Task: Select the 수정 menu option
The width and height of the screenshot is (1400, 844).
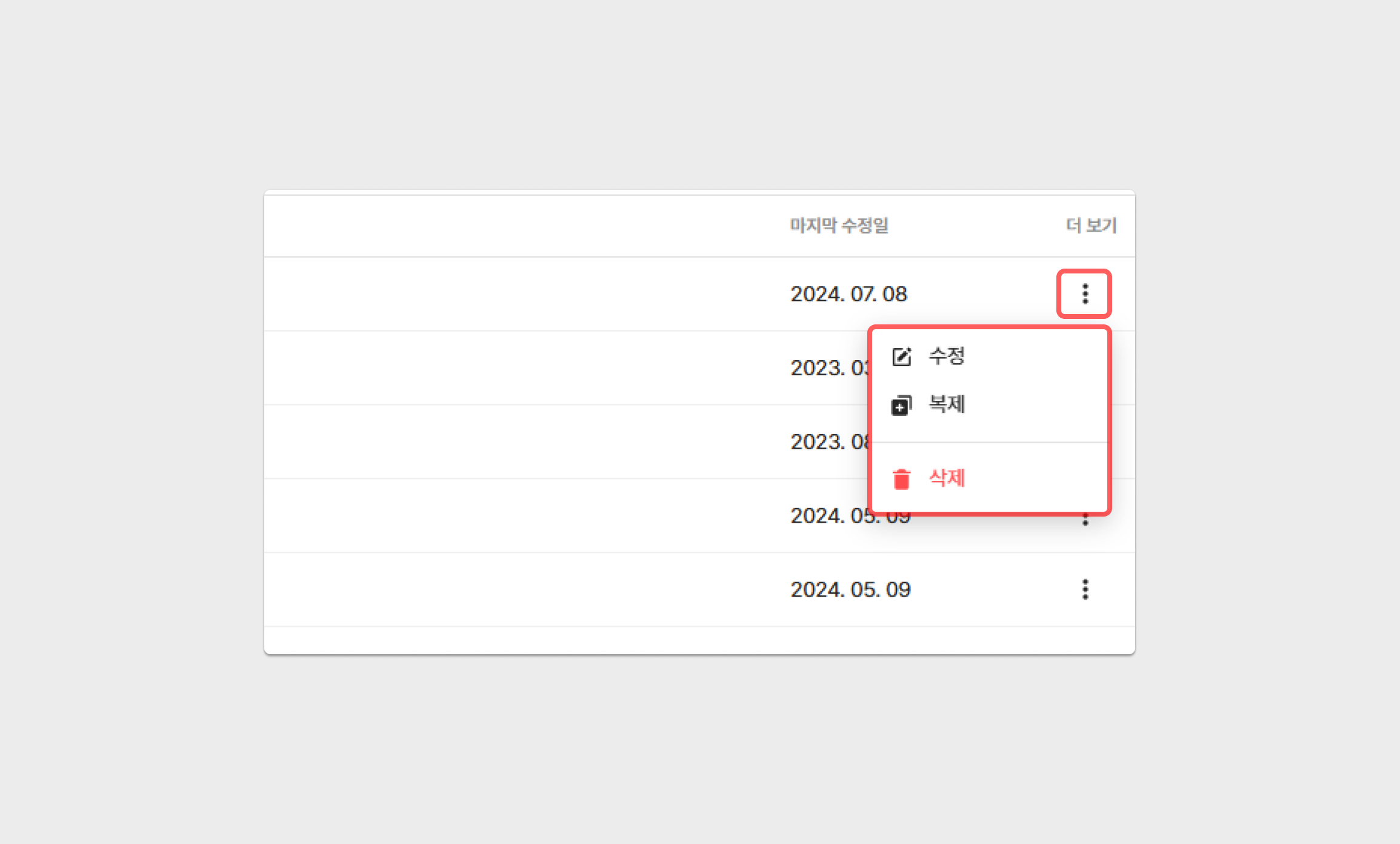Action: tap(947, 356)
